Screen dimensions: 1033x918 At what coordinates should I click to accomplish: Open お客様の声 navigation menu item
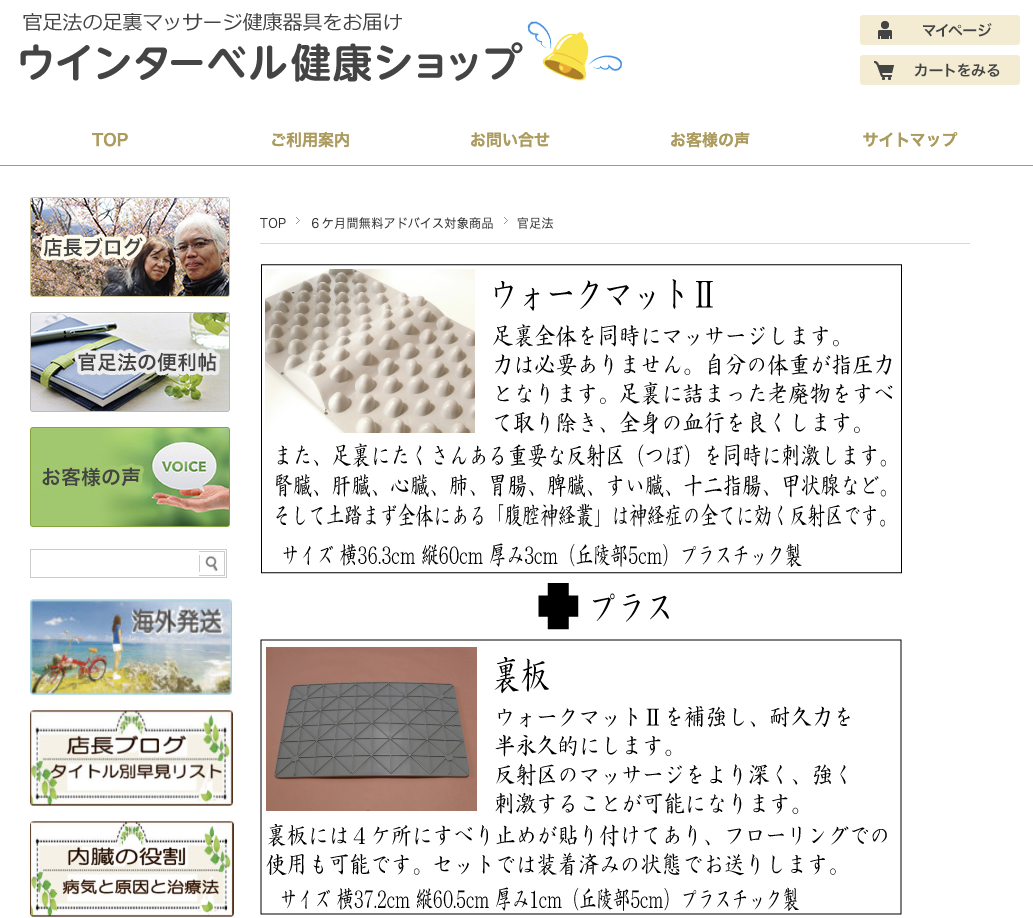point(710,140)
